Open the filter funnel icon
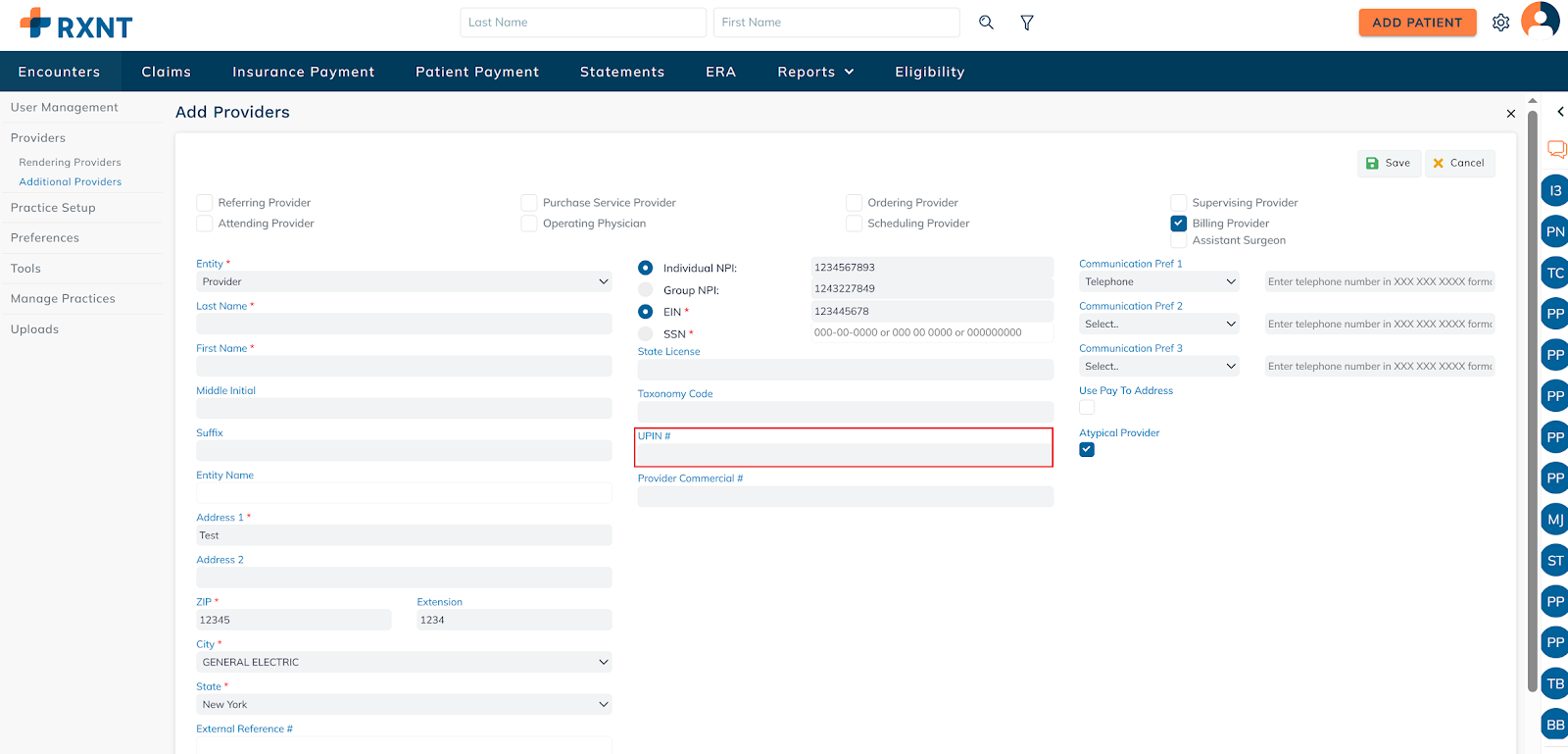Viewport: 1568px width, 754px height. coord(1027,23)
